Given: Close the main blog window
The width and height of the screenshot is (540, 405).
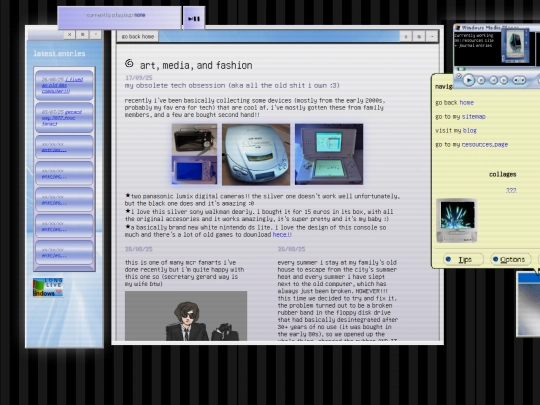Looking at the screenshot, I should tap(406, 37).
